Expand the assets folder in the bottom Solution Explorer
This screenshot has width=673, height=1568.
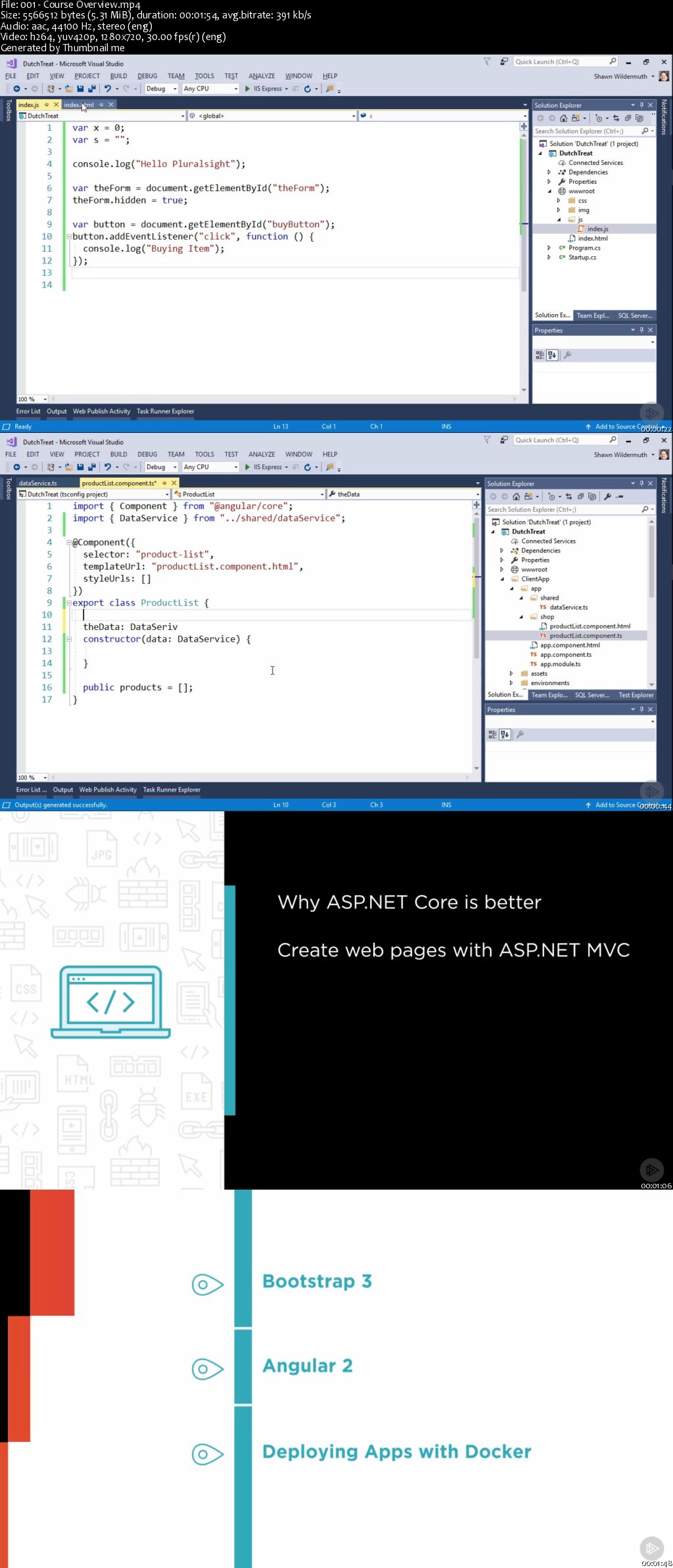click(x=511, y=674)
